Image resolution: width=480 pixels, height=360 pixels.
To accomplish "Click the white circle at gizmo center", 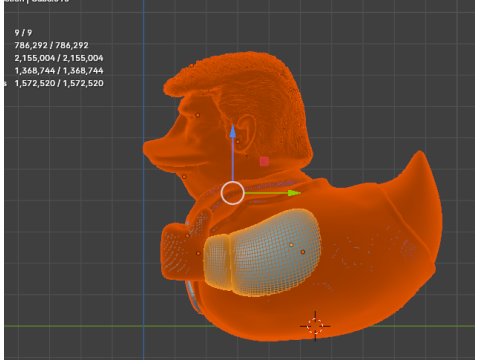I will point(232,193).
